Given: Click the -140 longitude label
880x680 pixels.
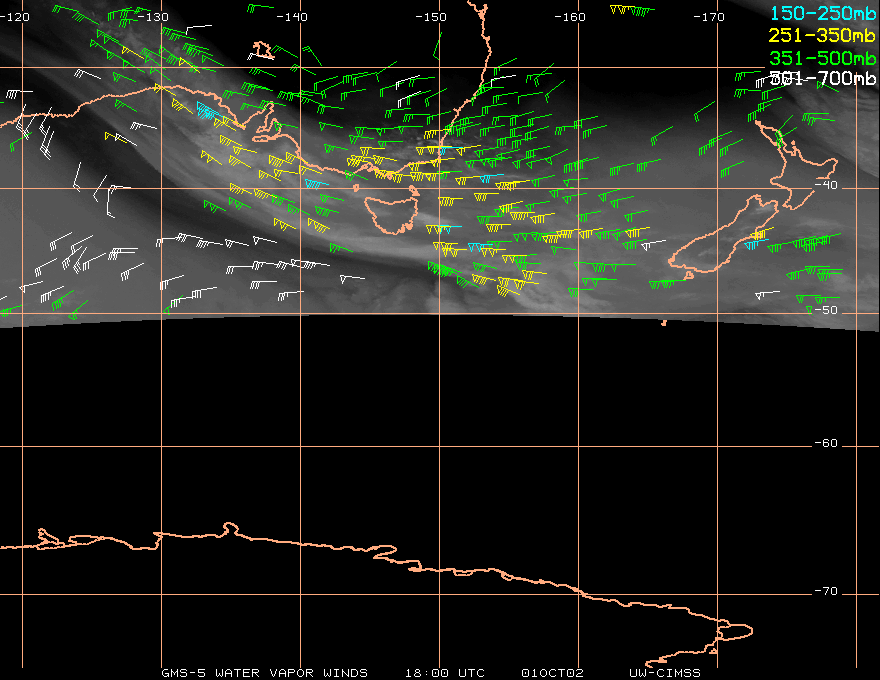Looking at the screenshot, I should 292,17.
